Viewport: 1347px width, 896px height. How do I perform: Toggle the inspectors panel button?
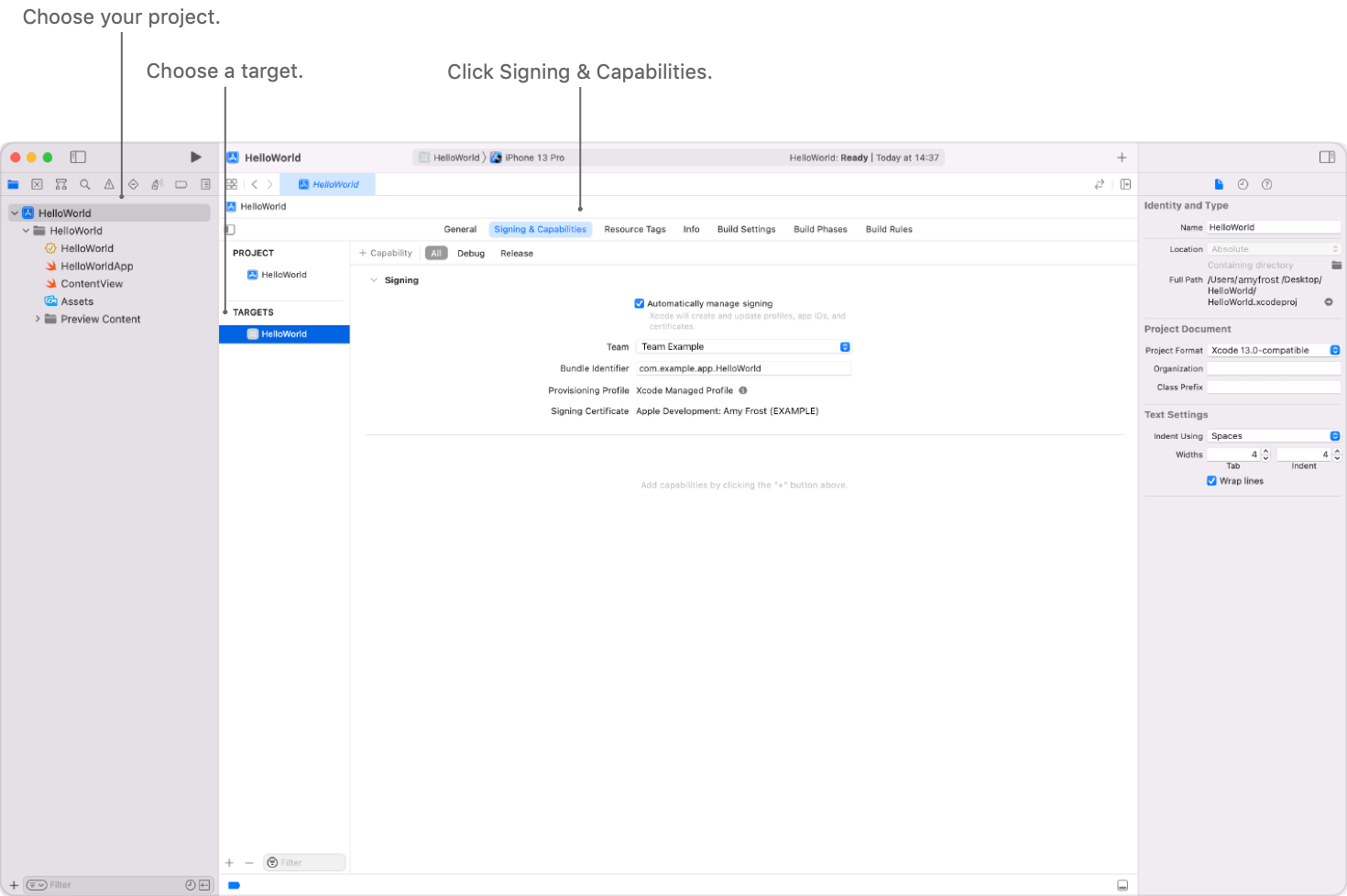(x=1327, y=157)
